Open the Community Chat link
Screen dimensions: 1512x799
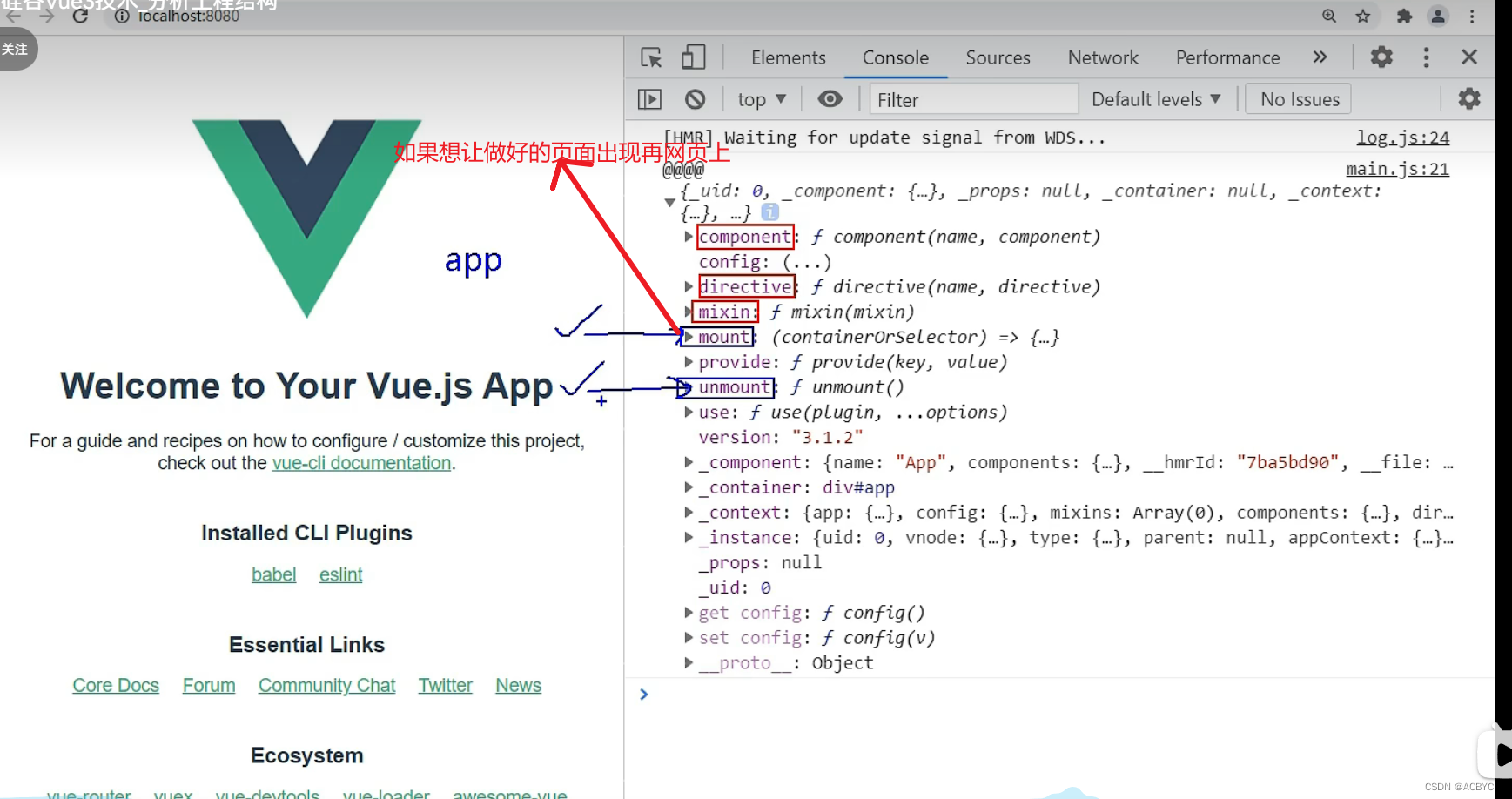tap(326, 686)
